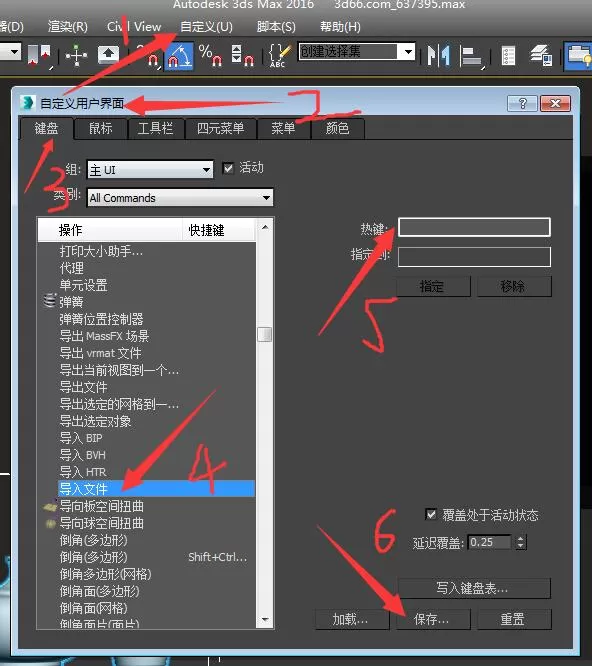Image resolution: width=592 pixels, height=666 pixels.
Task: Click the 操作 column header
Action: tap(110, 230)
